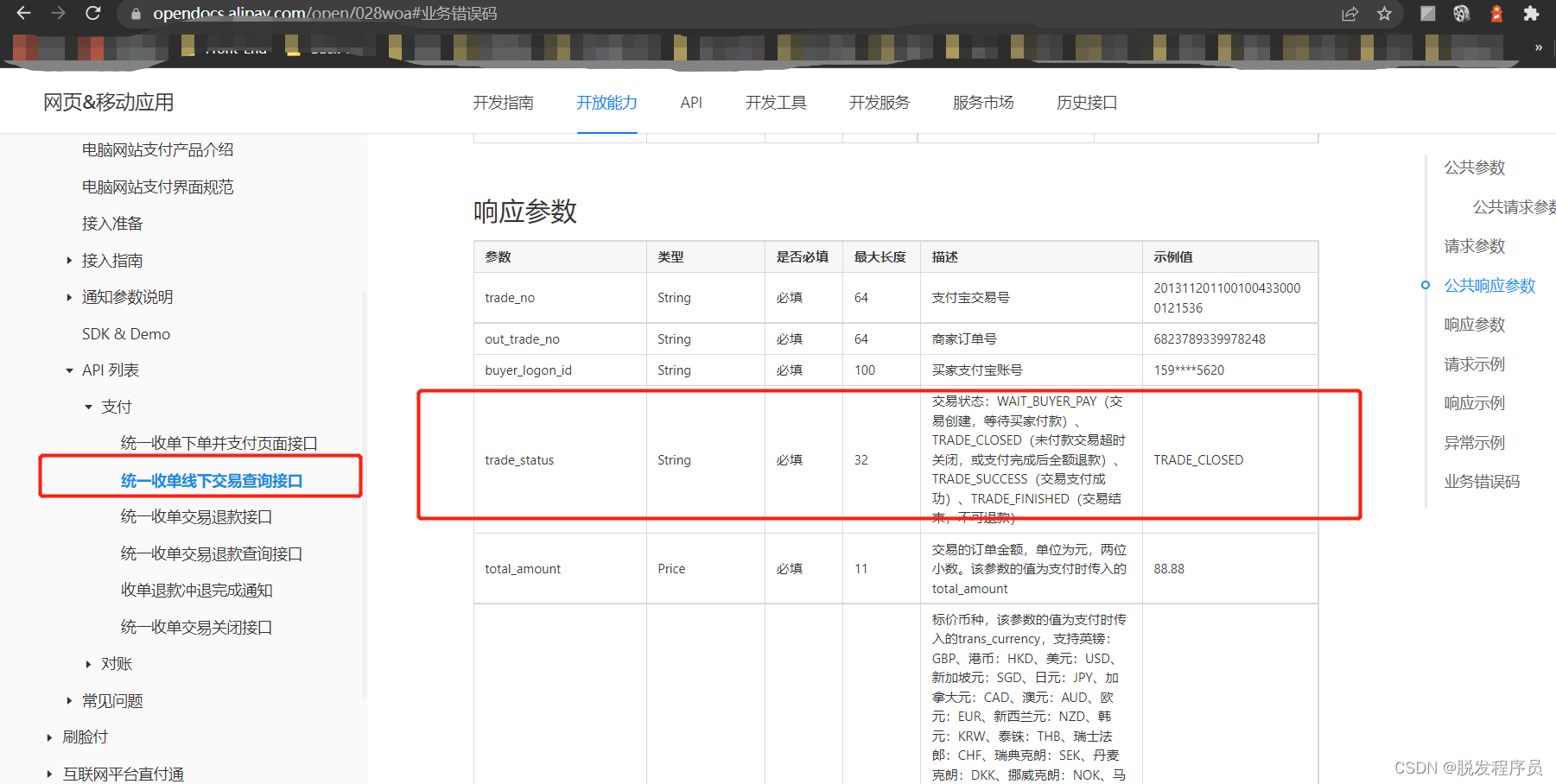1556x784 pixels.
Task: Open the 历史接口 nav tab
Action: coord(1087,103)
